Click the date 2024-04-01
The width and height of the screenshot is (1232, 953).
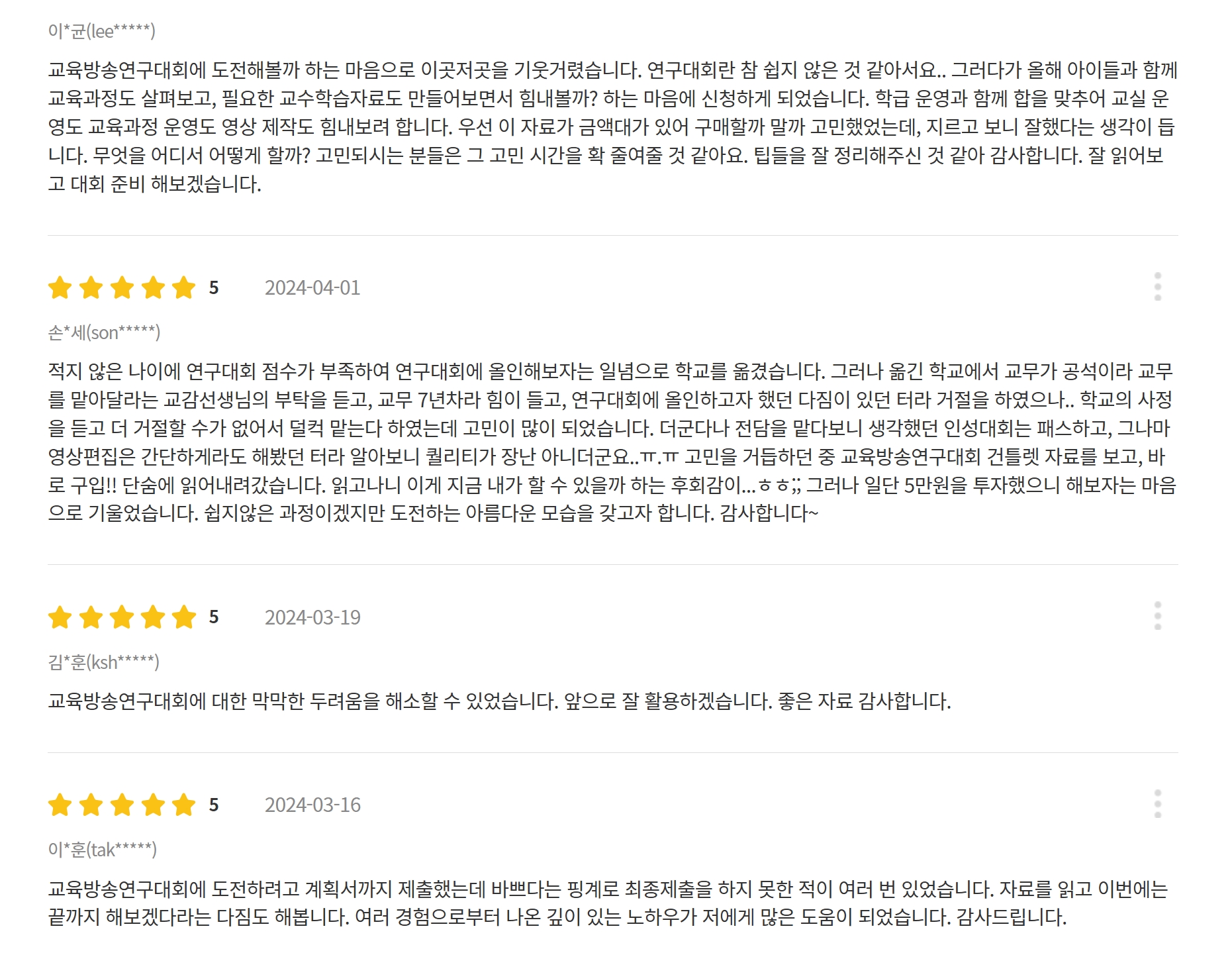(312, 288)
